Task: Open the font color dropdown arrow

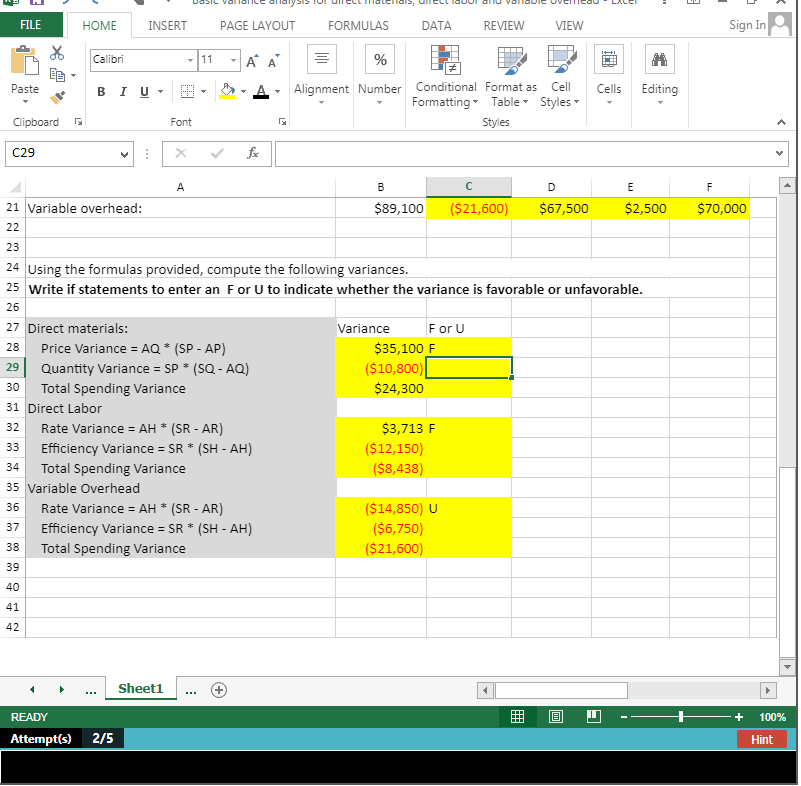Action: click(277, 92)
